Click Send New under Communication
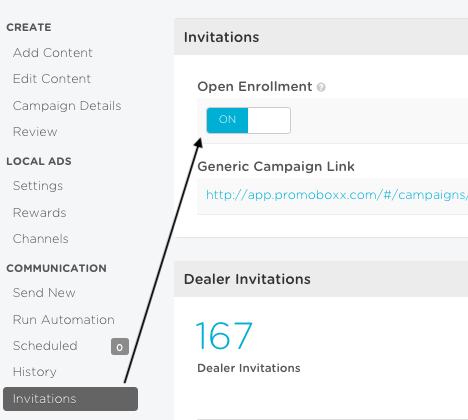The width and height of the screenshot is (468, 420). coord(44,293)
